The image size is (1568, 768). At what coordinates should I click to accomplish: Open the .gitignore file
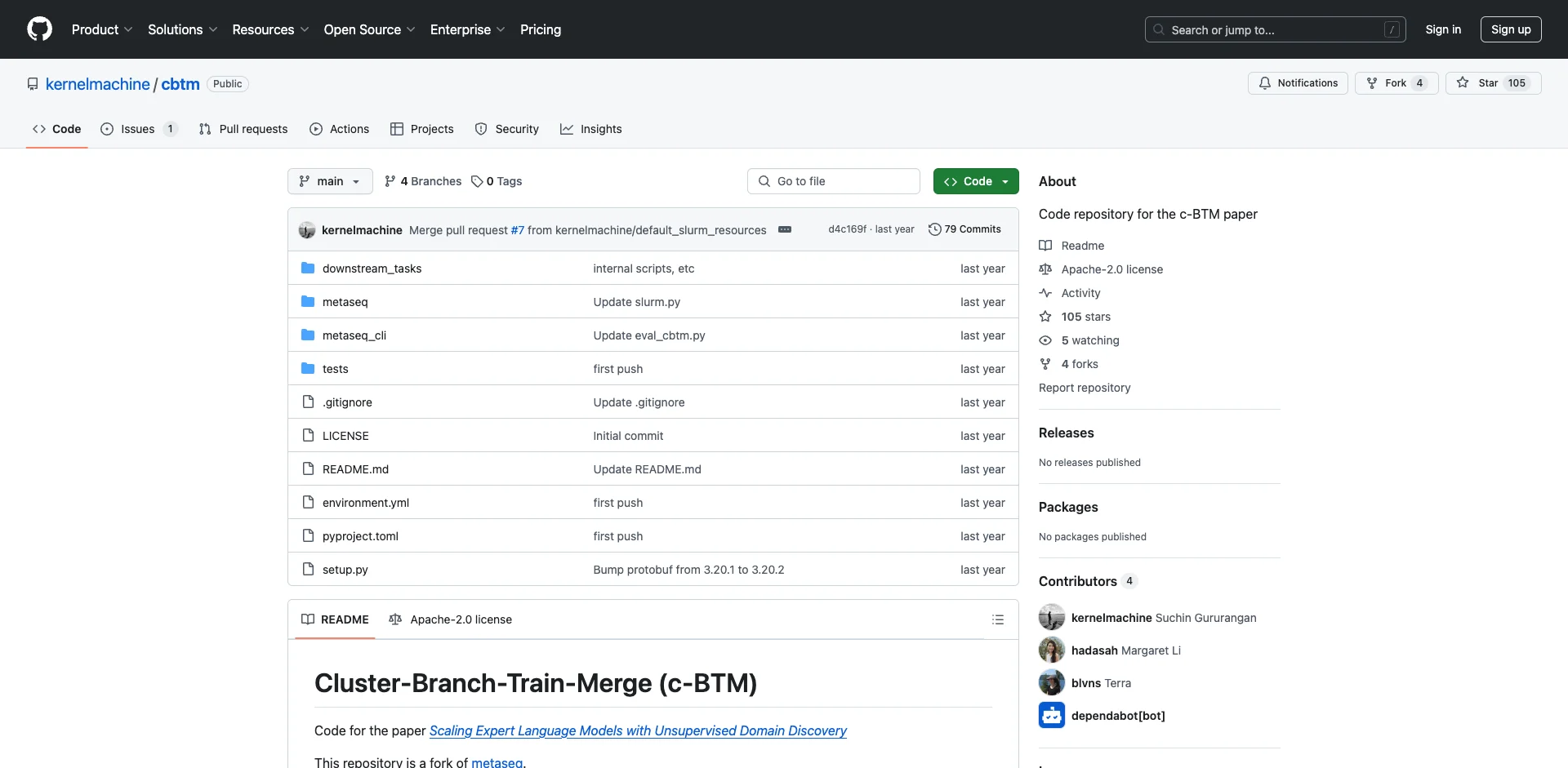click(347, 402)
